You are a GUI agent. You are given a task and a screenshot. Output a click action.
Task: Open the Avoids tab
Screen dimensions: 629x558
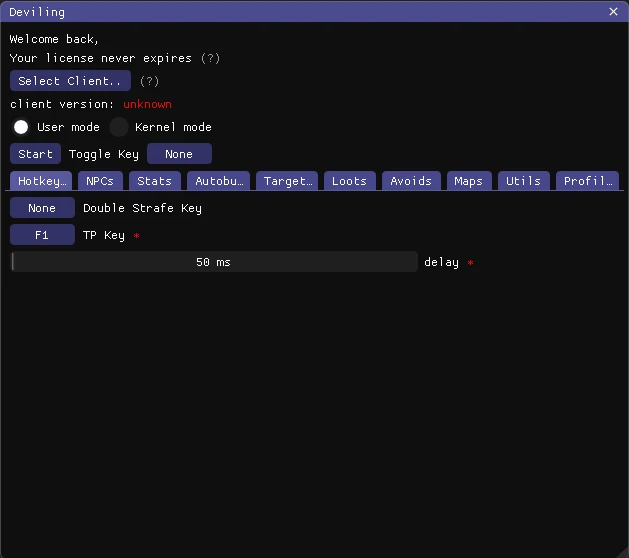click(411, 181)
